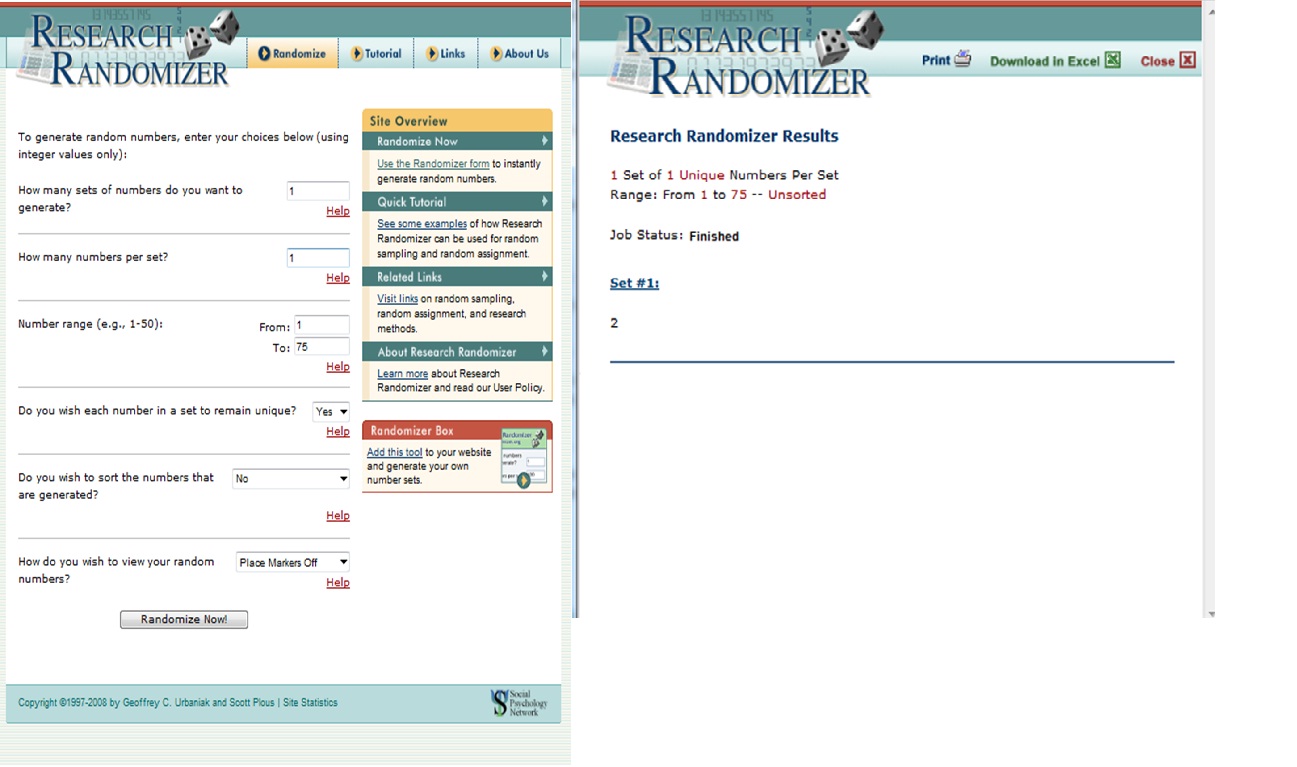1297x767 pixels.
Task: Click the generated number 2 in results
Action: [x=614, y=323]
